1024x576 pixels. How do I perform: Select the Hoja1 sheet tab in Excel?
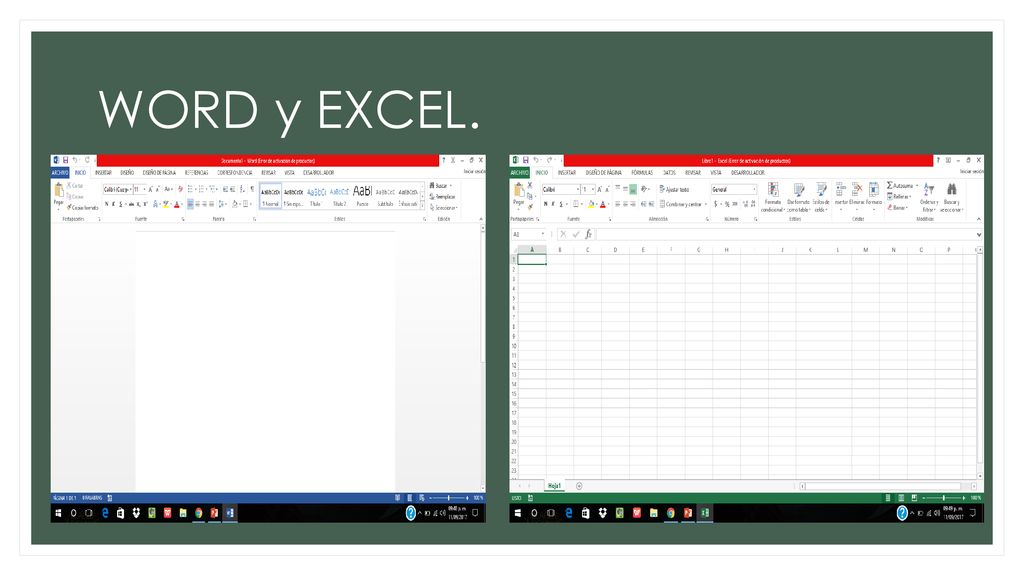(x=554, y=486)
